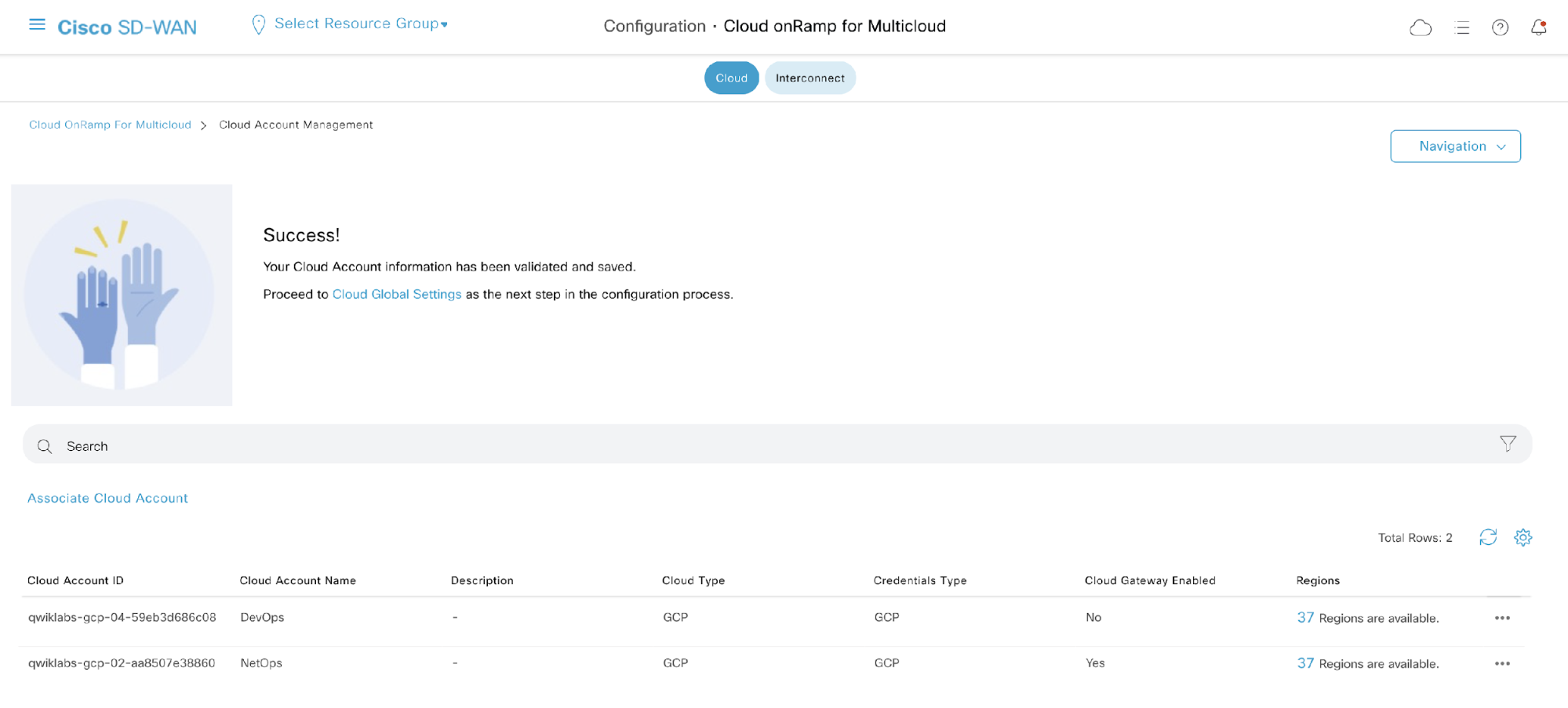Sort by Cloud Account ID column header

[75, 580]
